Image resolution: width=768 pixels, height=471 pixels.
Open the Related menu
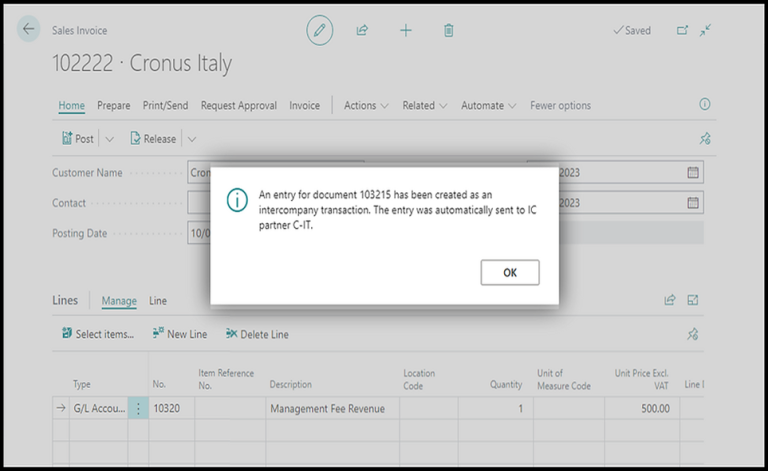point(425,105)
